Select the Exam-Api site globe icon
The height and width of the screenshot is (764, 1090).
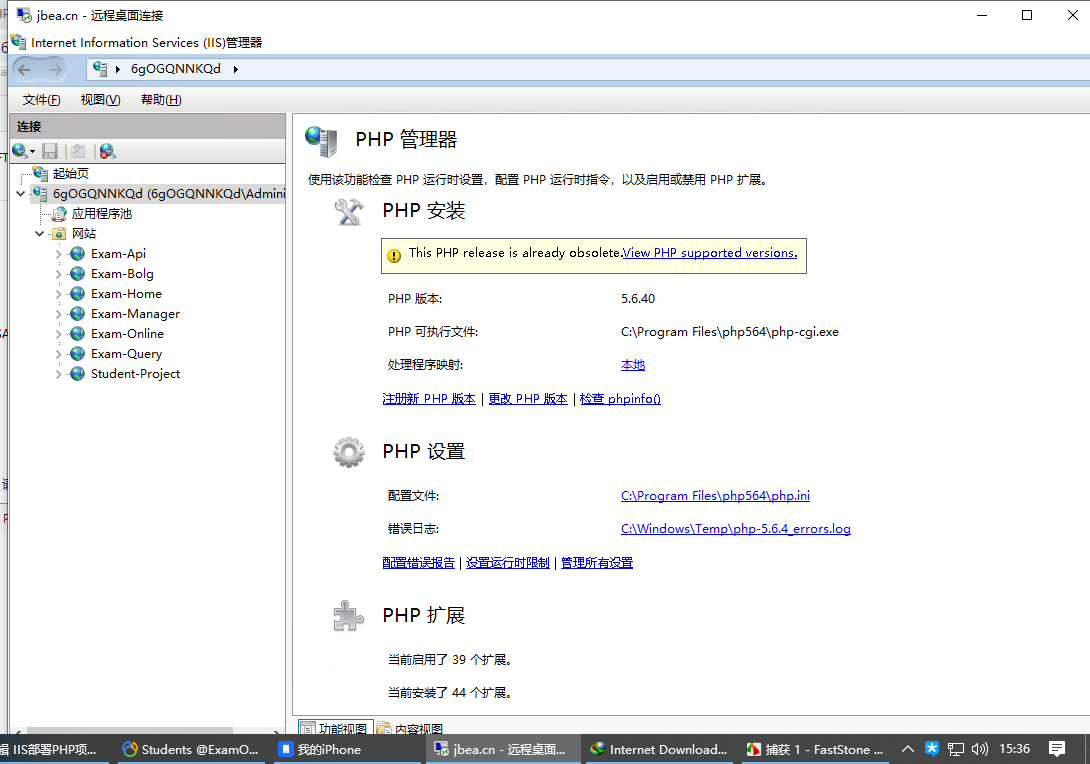pyautogui.click(x=78, y=254)
